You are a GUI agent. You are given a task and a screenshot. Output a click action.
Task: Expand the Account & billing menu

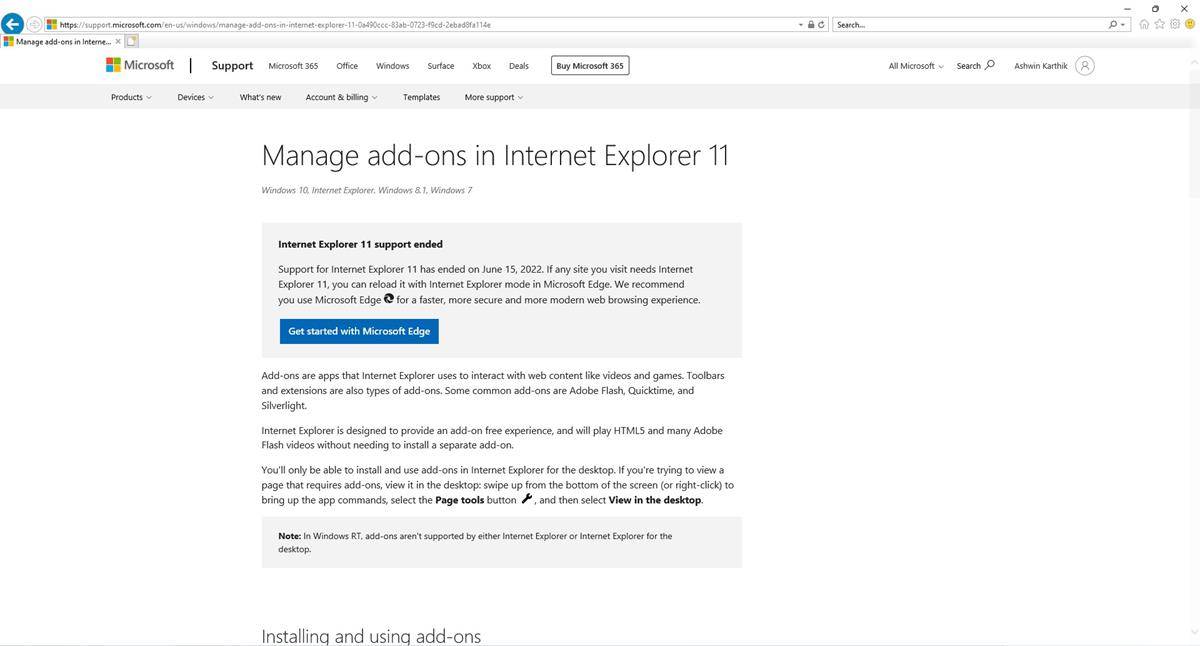pos(340,97)
